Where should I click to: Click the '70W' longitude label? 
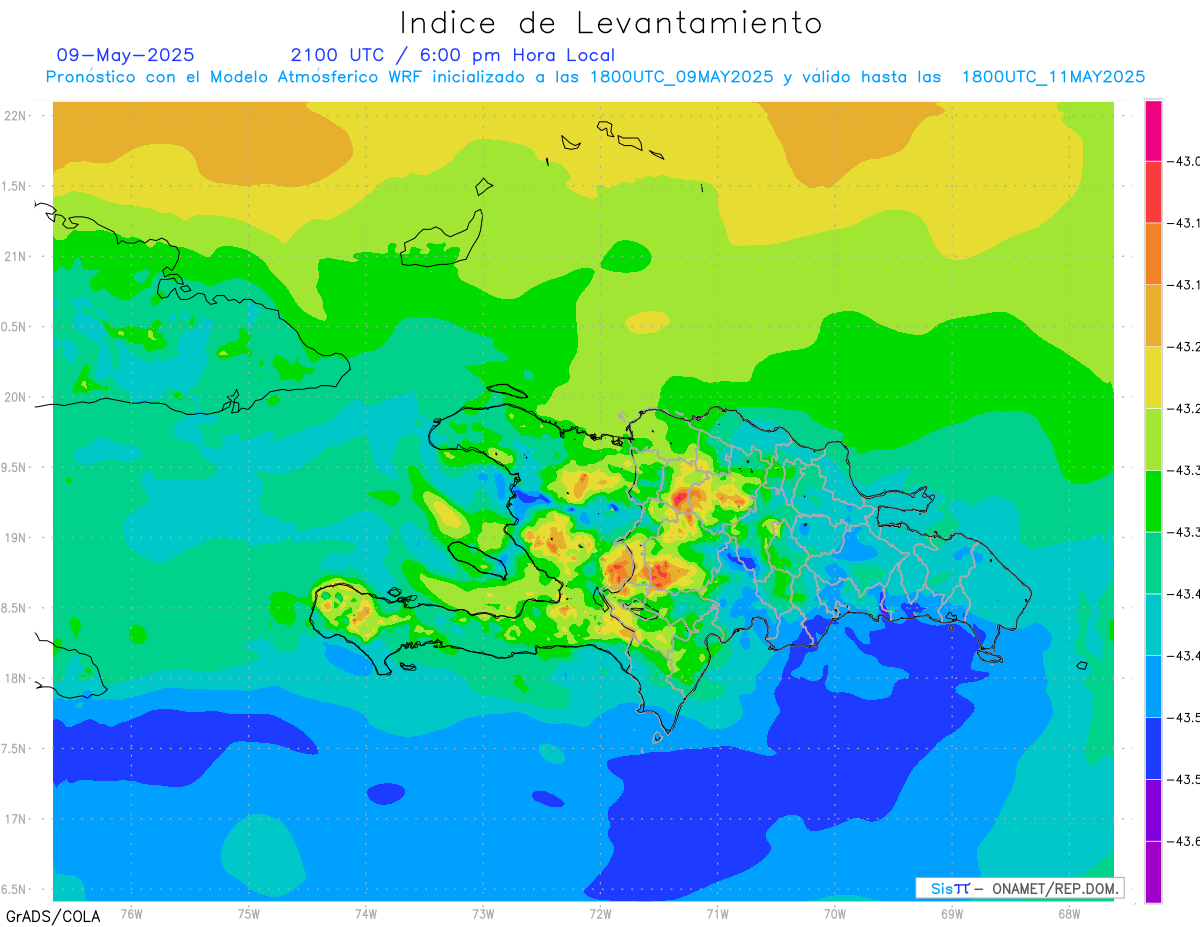(x=835, y=913)
